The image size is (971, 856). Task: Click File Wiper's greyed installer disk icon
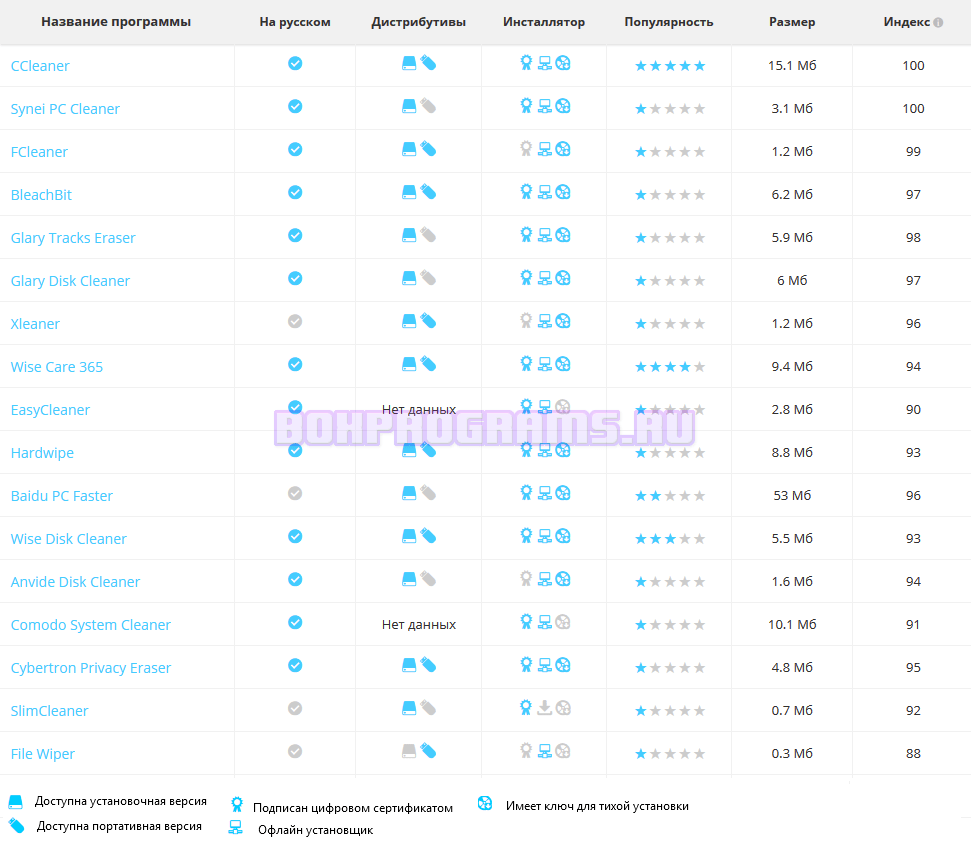(x=409, y=751)
